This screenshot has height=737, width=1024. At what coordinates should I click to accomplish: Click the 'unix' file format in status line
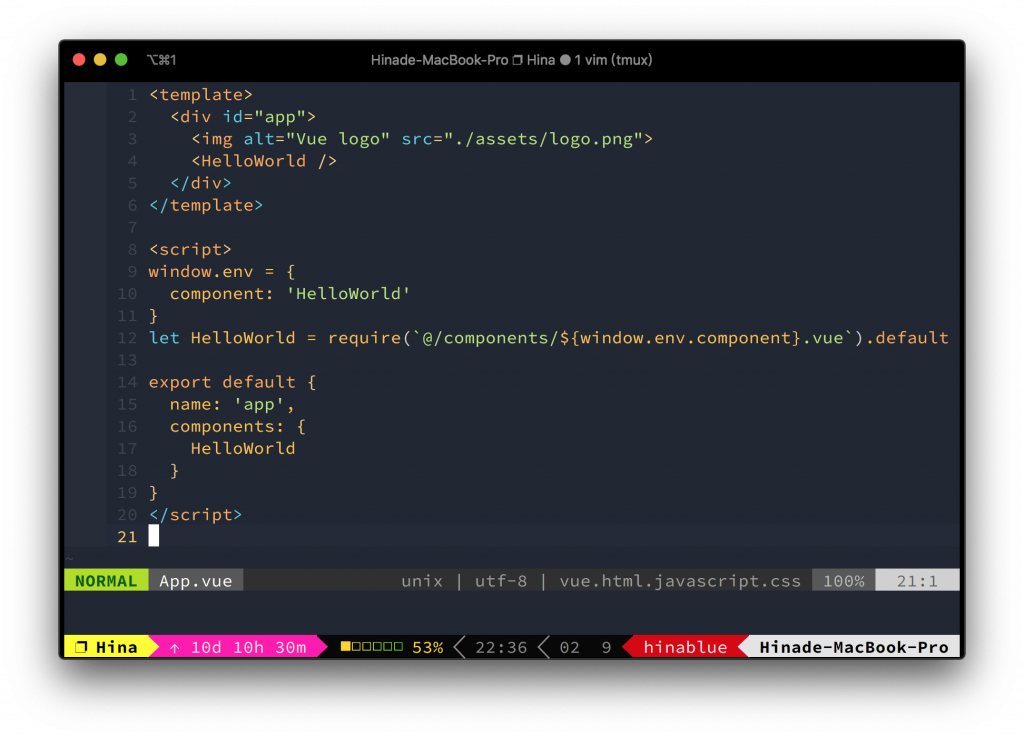point(422,580)
